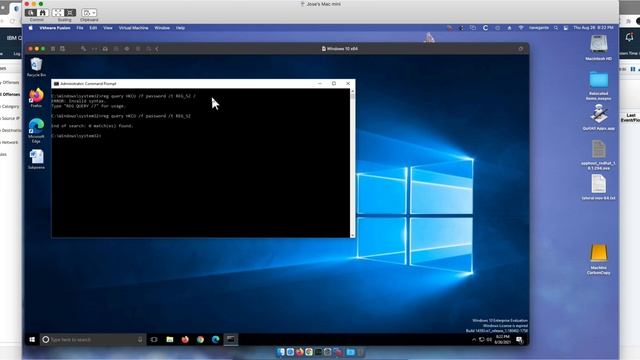Click the date and time in menu bar
Screen dimensions: 640x360
click(593, 28)
